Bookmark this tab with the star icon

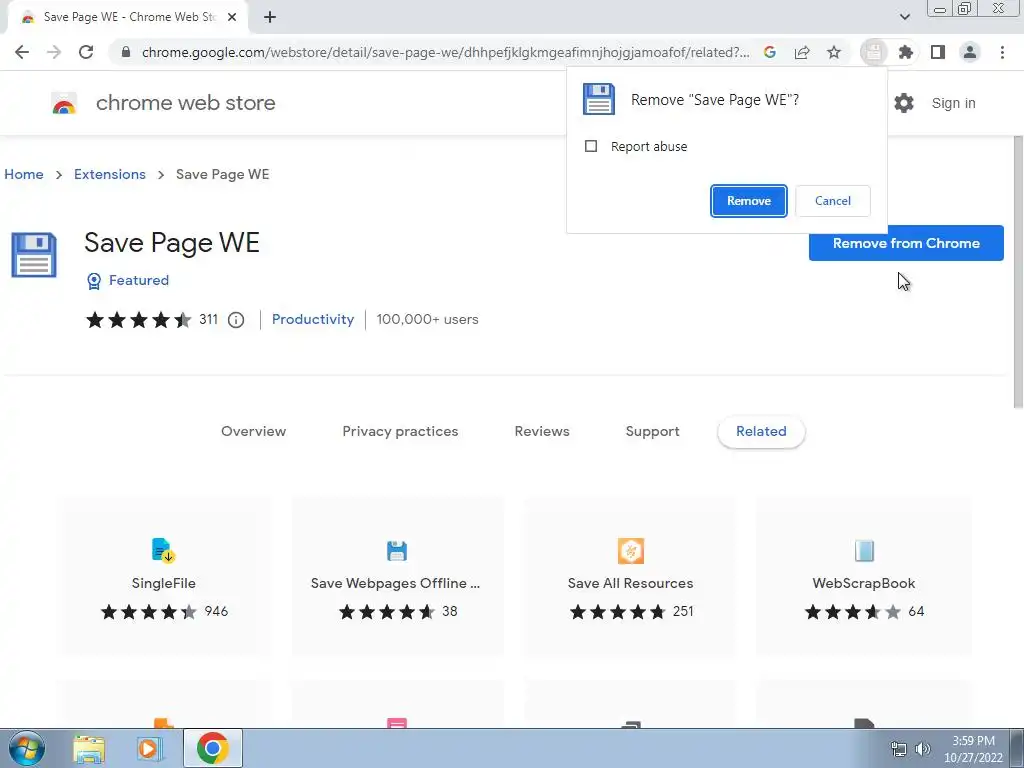pyautogui.click(x=834, y=52)
